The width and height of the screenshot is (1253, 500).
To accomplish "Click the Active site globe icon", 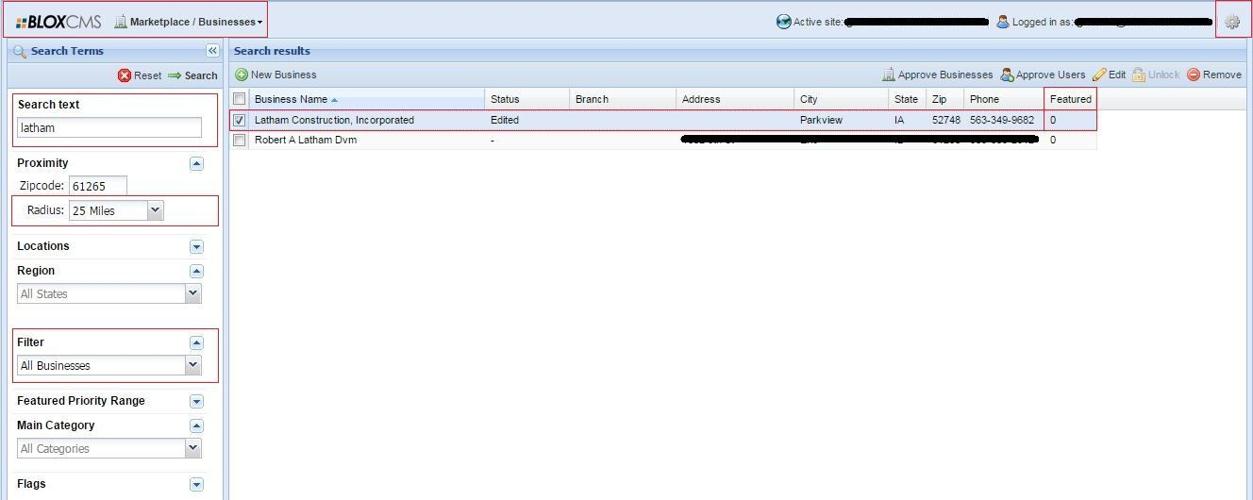I will [x=784, y=22].
